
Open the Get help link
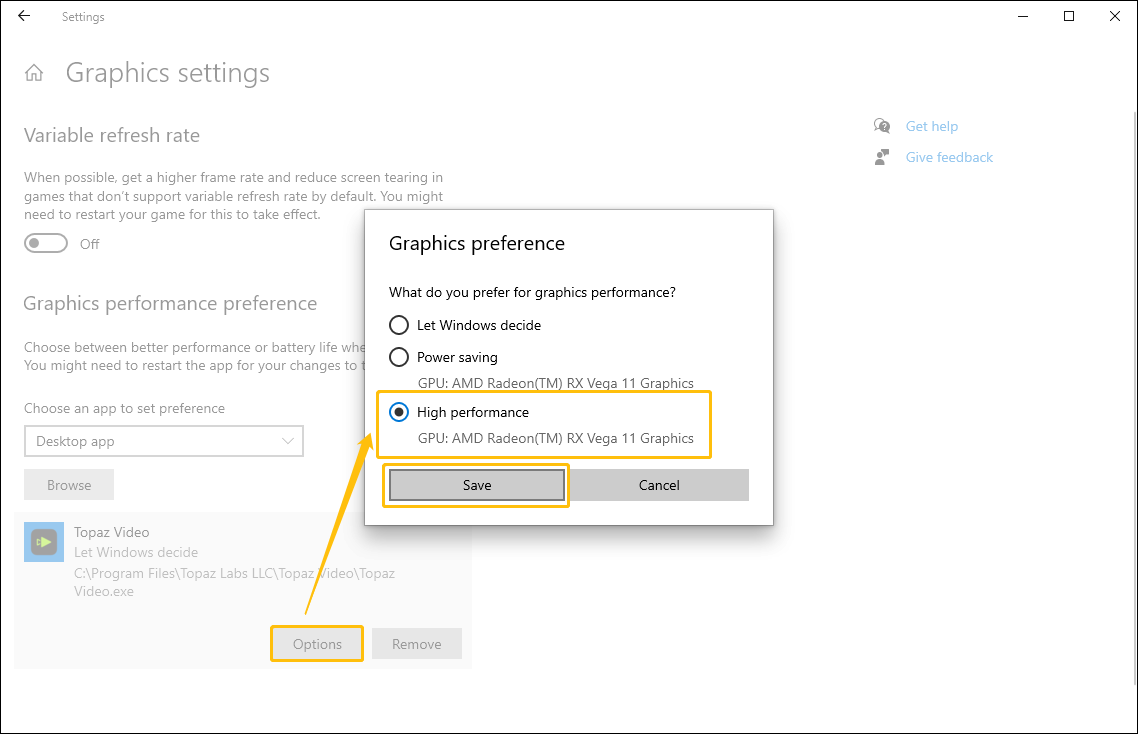click(x=931, y=126)
